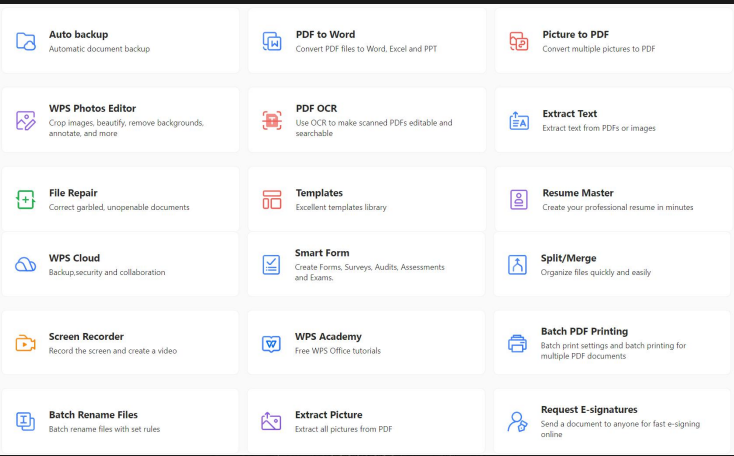734x456 pixels.
Task: Click the Extract Picture icon
Action: (x=272, y=421)
